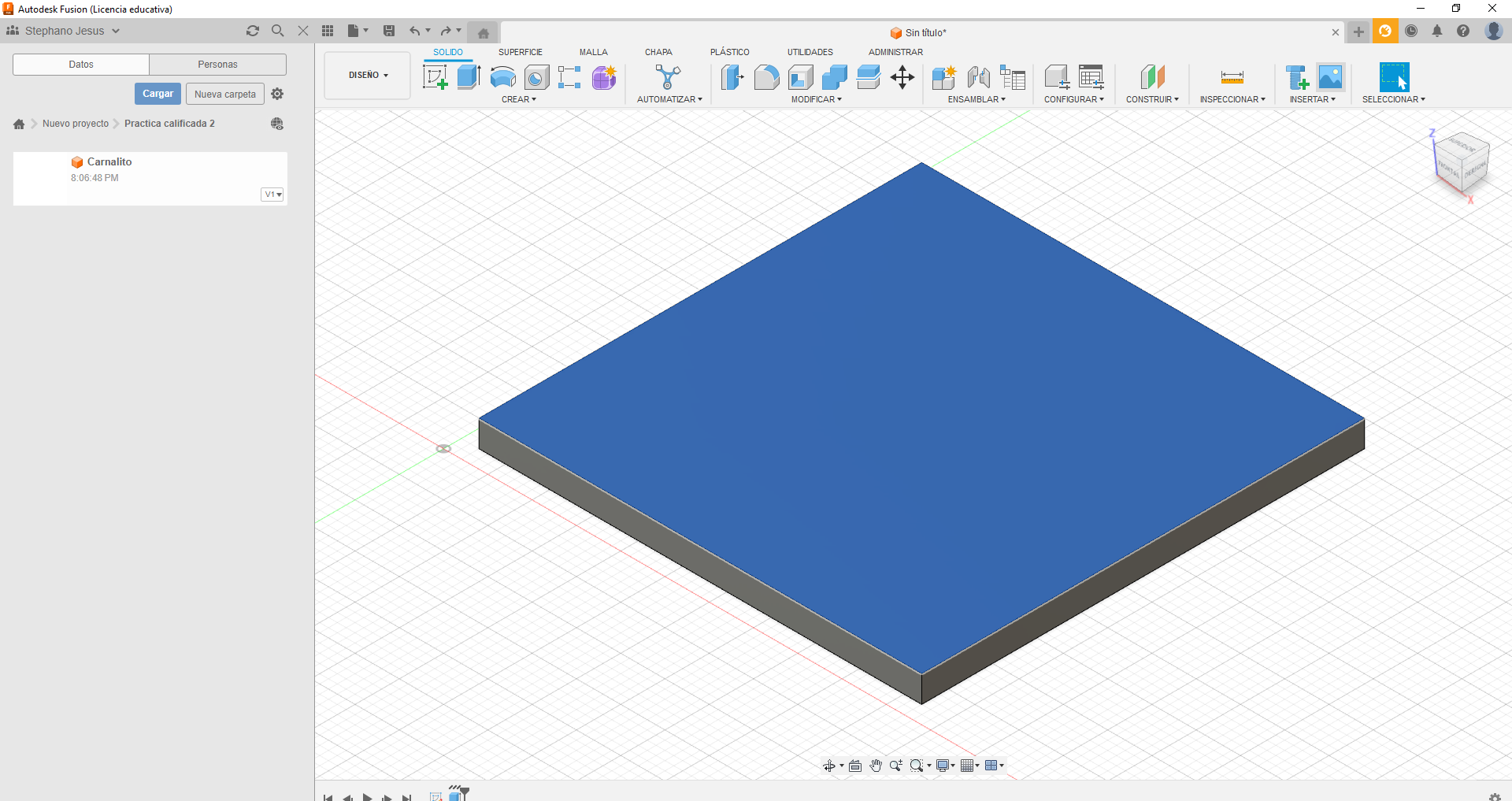
Task: Select the Press Pull tool
Action: click(x=732, y=77)
